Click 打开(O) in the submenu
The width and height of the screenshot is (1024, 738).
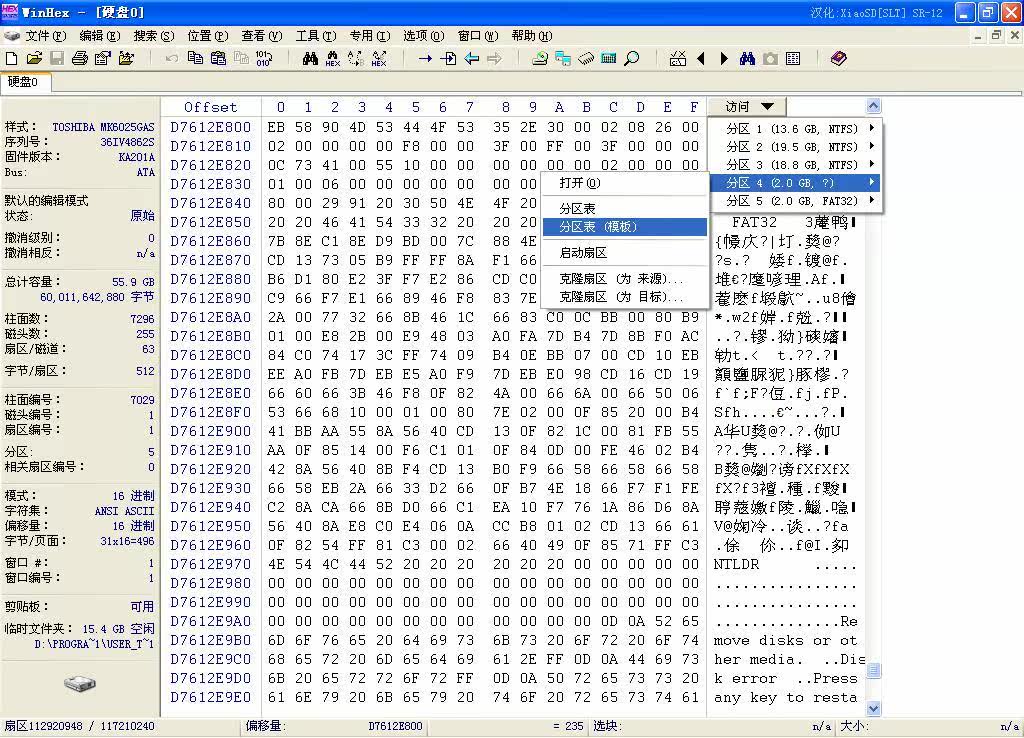(x=625, y=183)
